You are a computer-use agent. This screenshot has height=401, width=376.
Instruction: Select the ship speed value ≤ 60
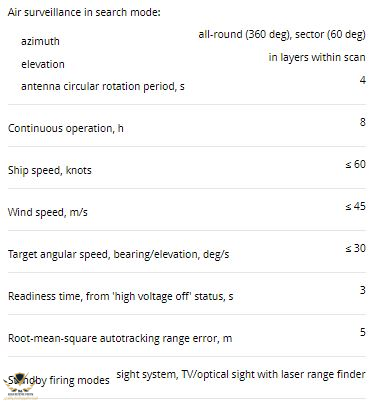pos(355,164)
